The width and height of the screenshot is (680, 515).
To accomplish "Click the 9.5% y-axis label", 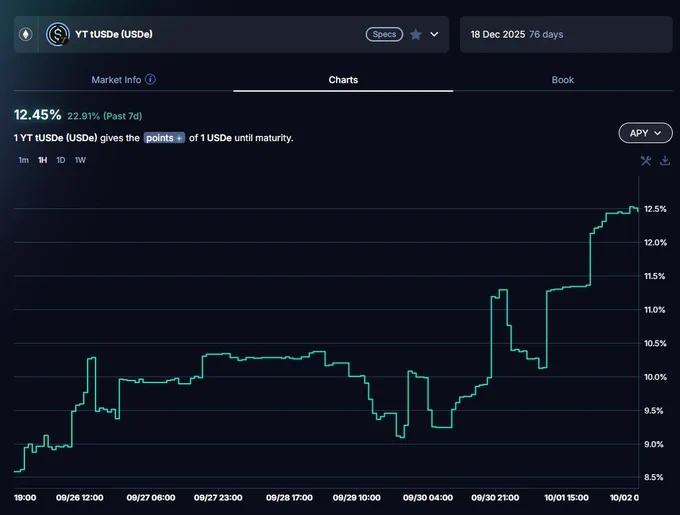I will tap(654, 411).
